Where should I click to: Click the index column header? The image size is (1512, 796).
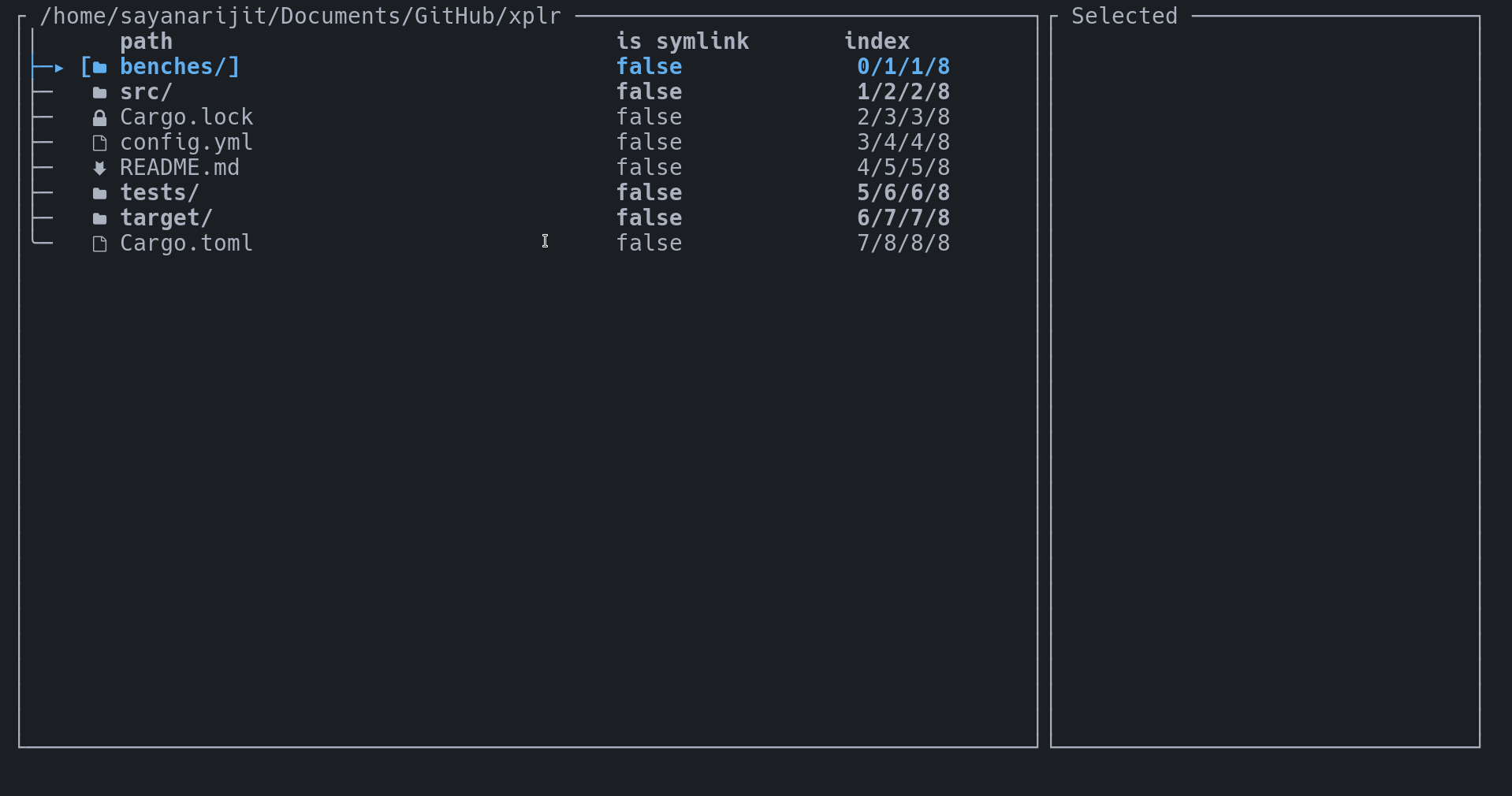click(877, 42)
